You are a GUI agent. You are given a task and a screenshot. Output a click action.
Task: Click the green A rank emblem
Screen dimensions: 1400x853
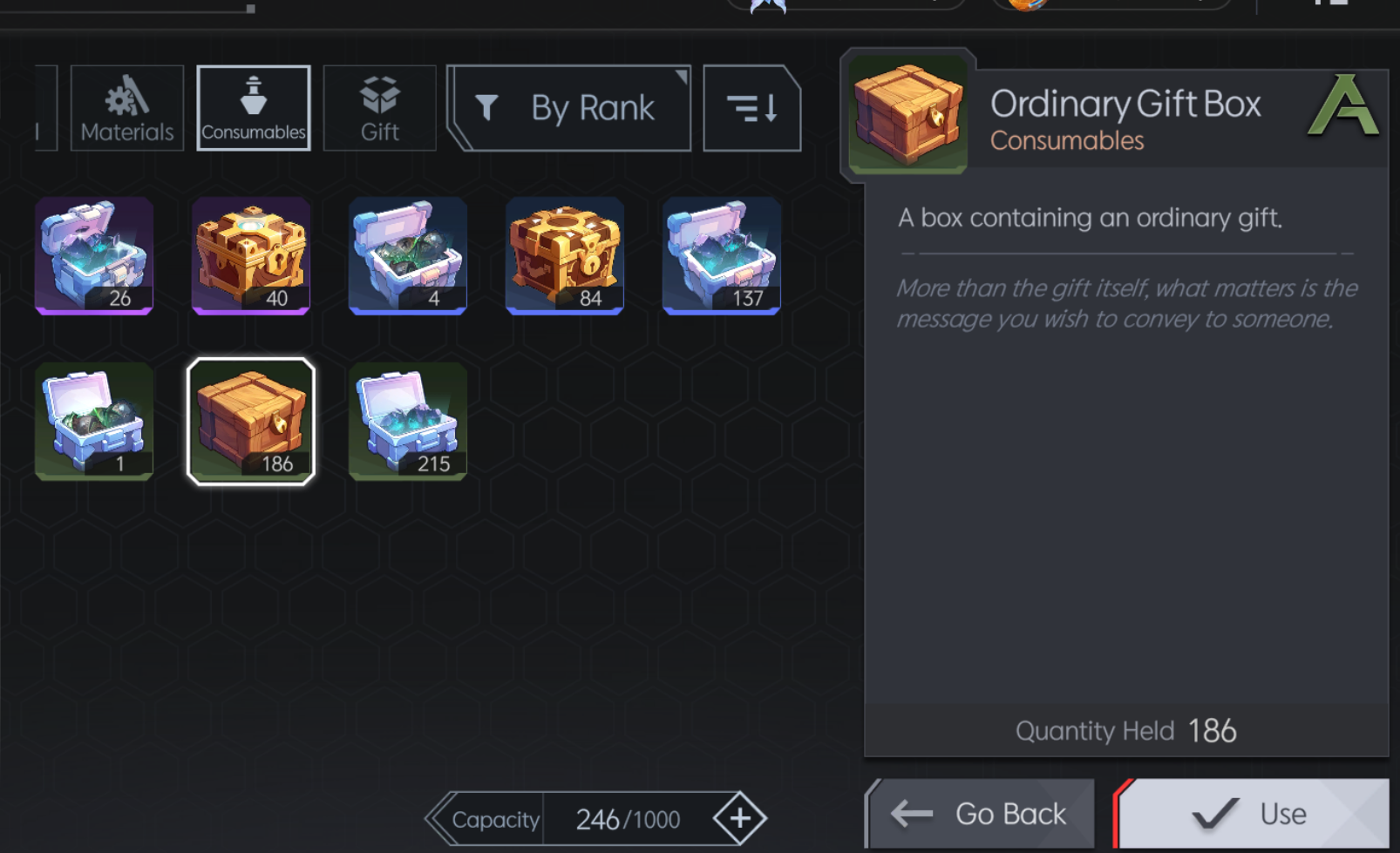(1343, 105)
